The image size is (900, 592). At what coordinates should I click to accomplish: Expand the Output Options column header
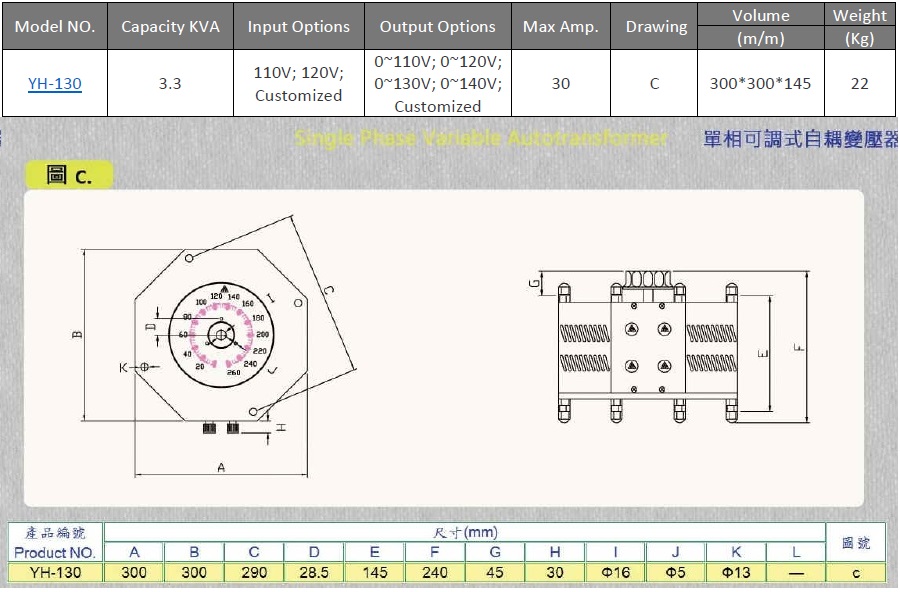click(436, 26)
